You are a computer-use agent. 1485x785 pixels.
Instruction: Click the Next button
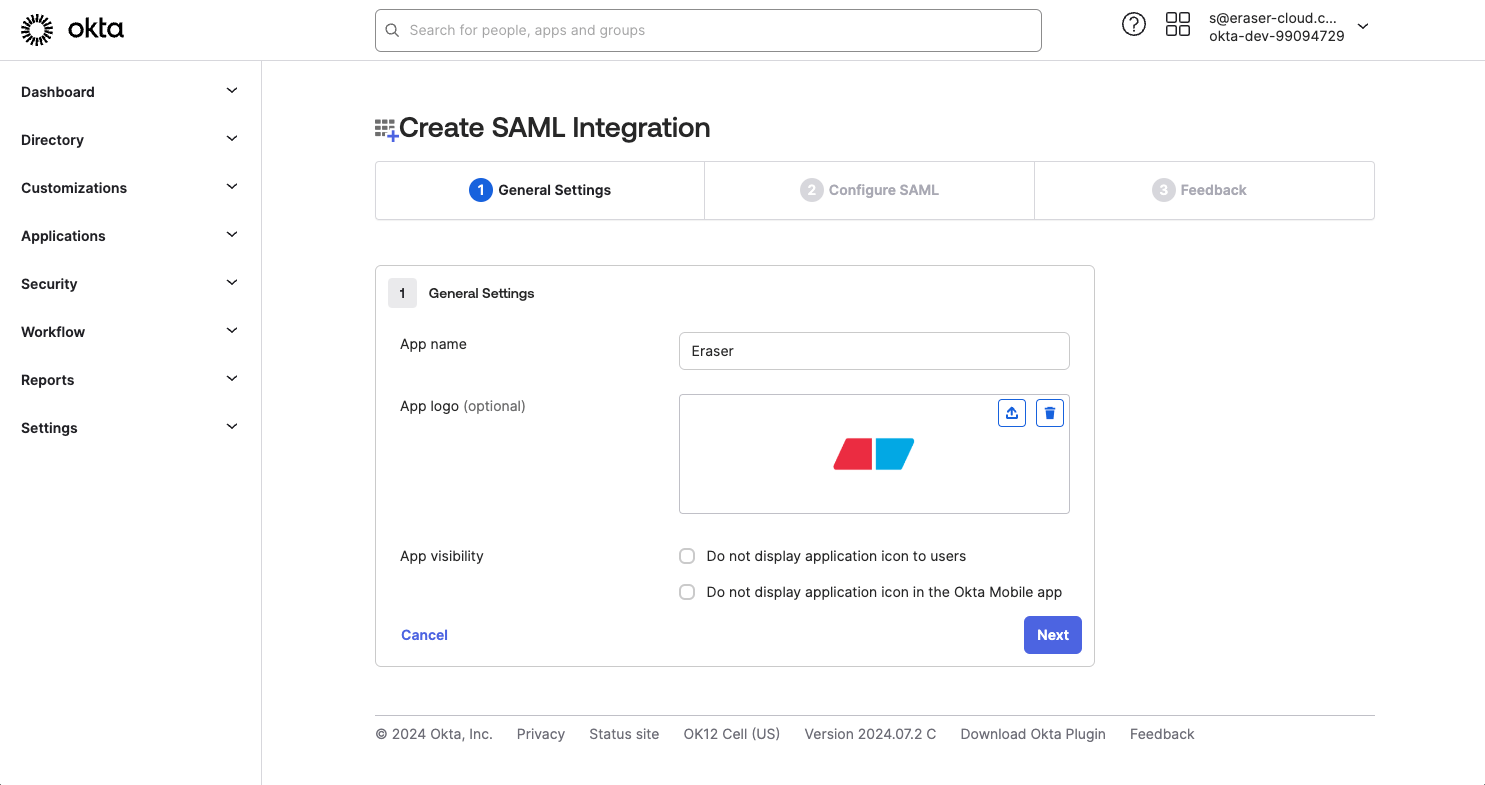[1053, 635]
